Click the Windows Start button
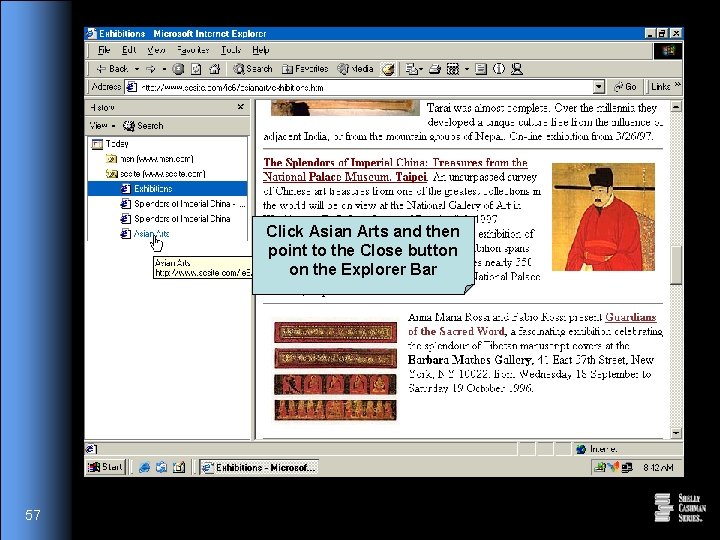 pyautogui.click(x=107, y=467)
